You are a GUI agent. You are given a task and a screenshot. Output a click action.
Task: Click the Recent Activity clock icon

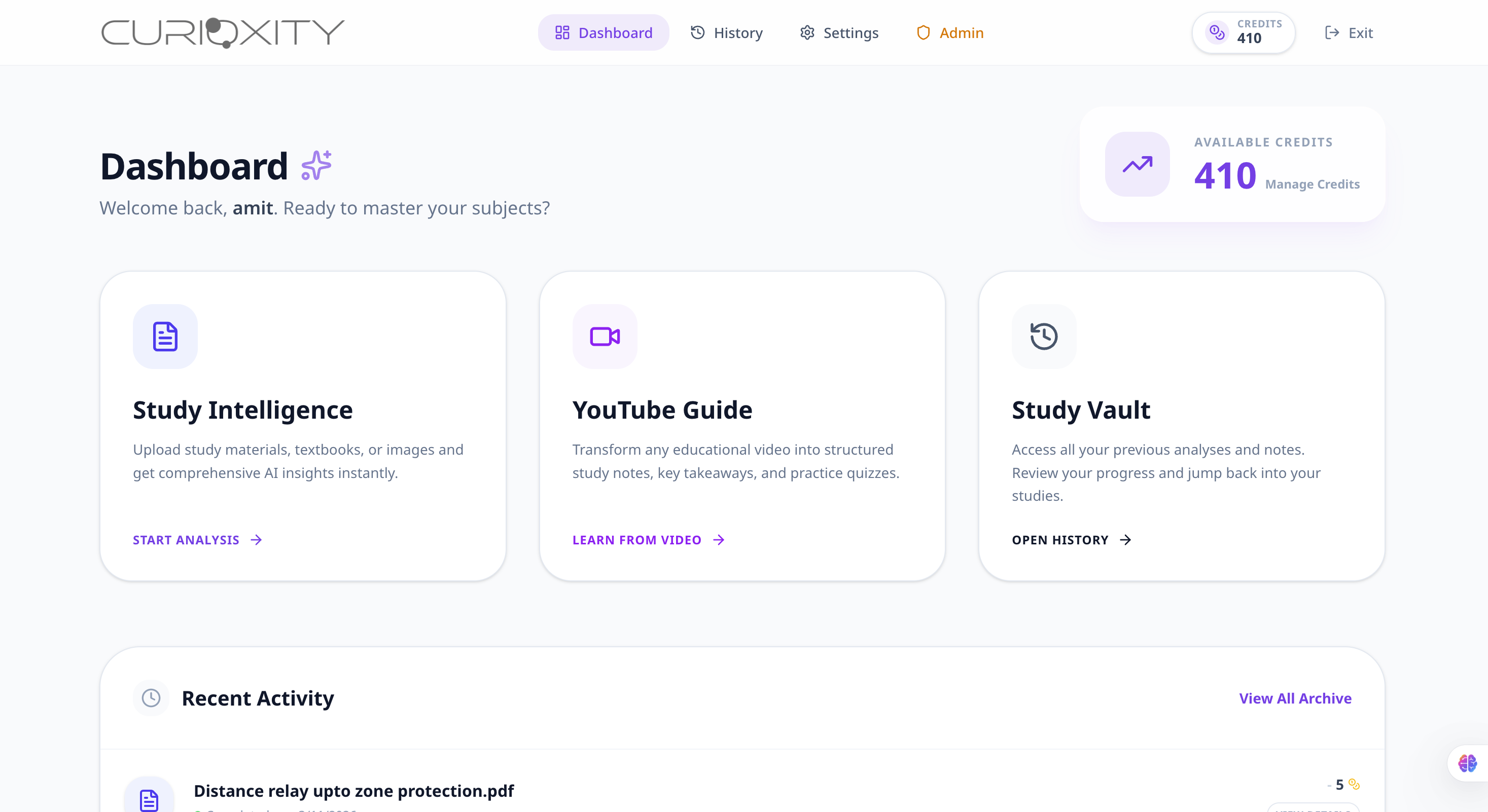click(x=151, y=698)
